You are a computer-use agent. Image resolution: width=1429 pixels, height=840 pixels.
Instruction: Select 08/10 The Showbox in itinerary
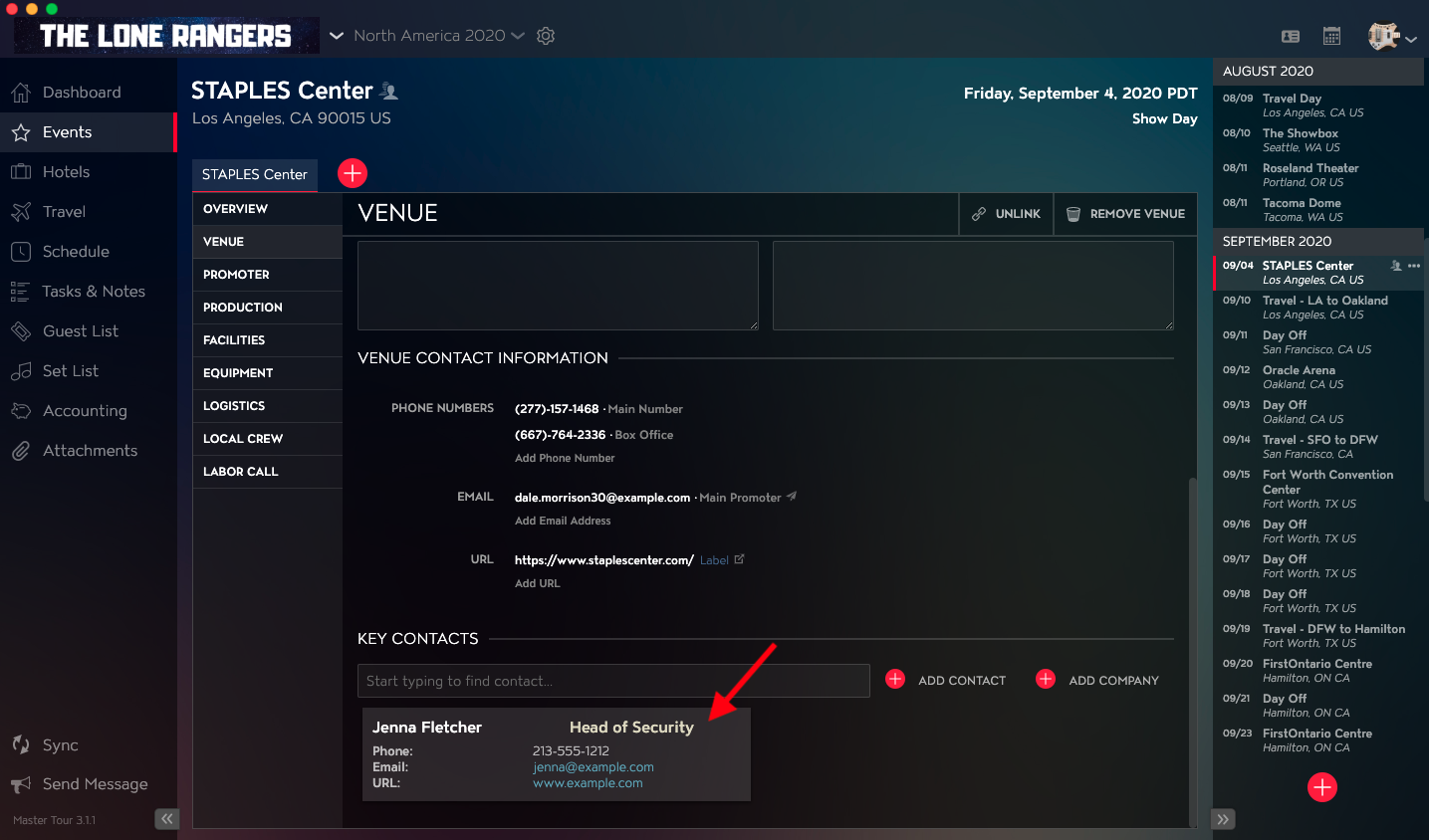pyautogui.click(x=1318, y=140)
